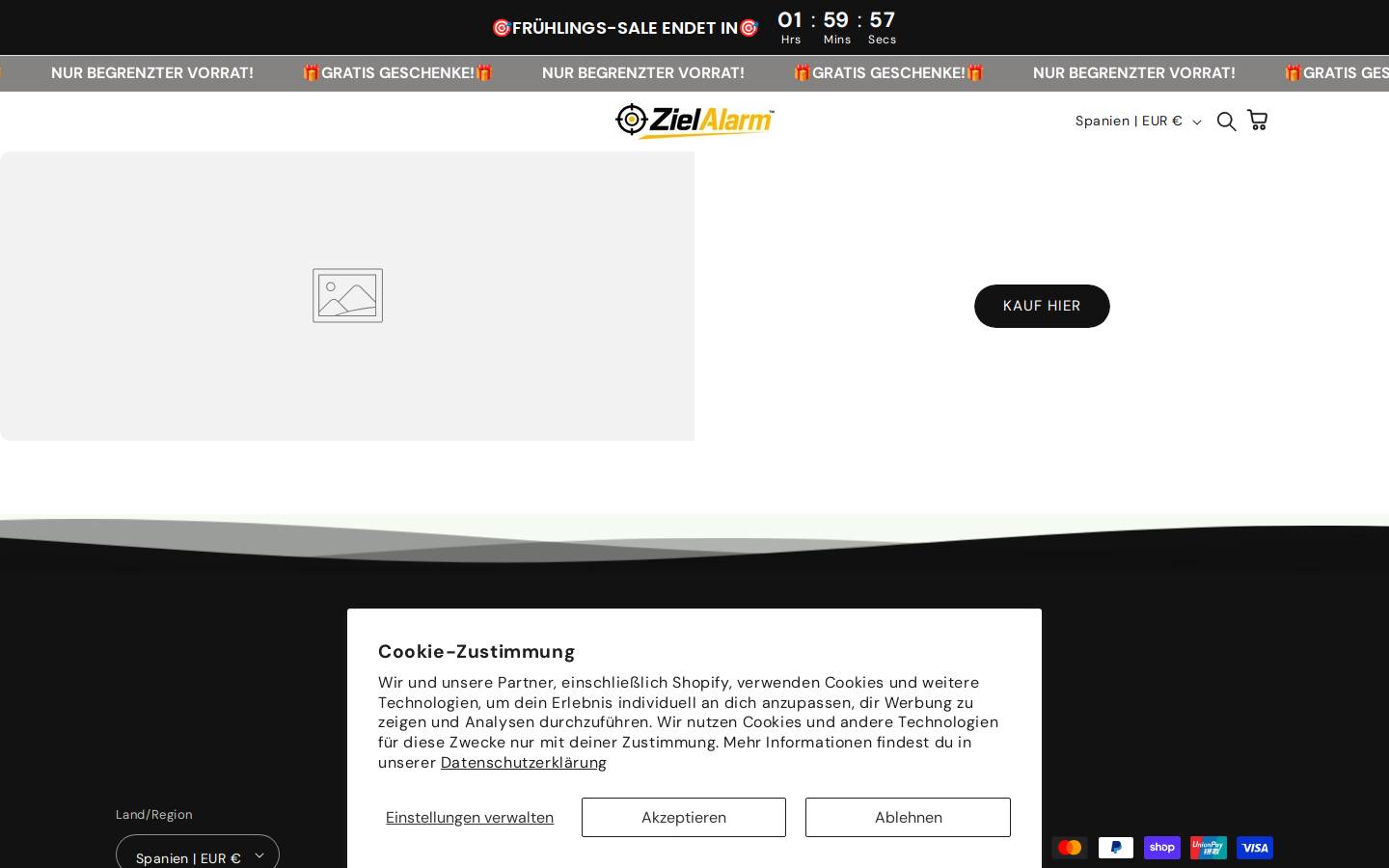Open the Datenschutzerklärung link
The image size is (1389, 868).
pyautogui.click(x=524, y=763)
